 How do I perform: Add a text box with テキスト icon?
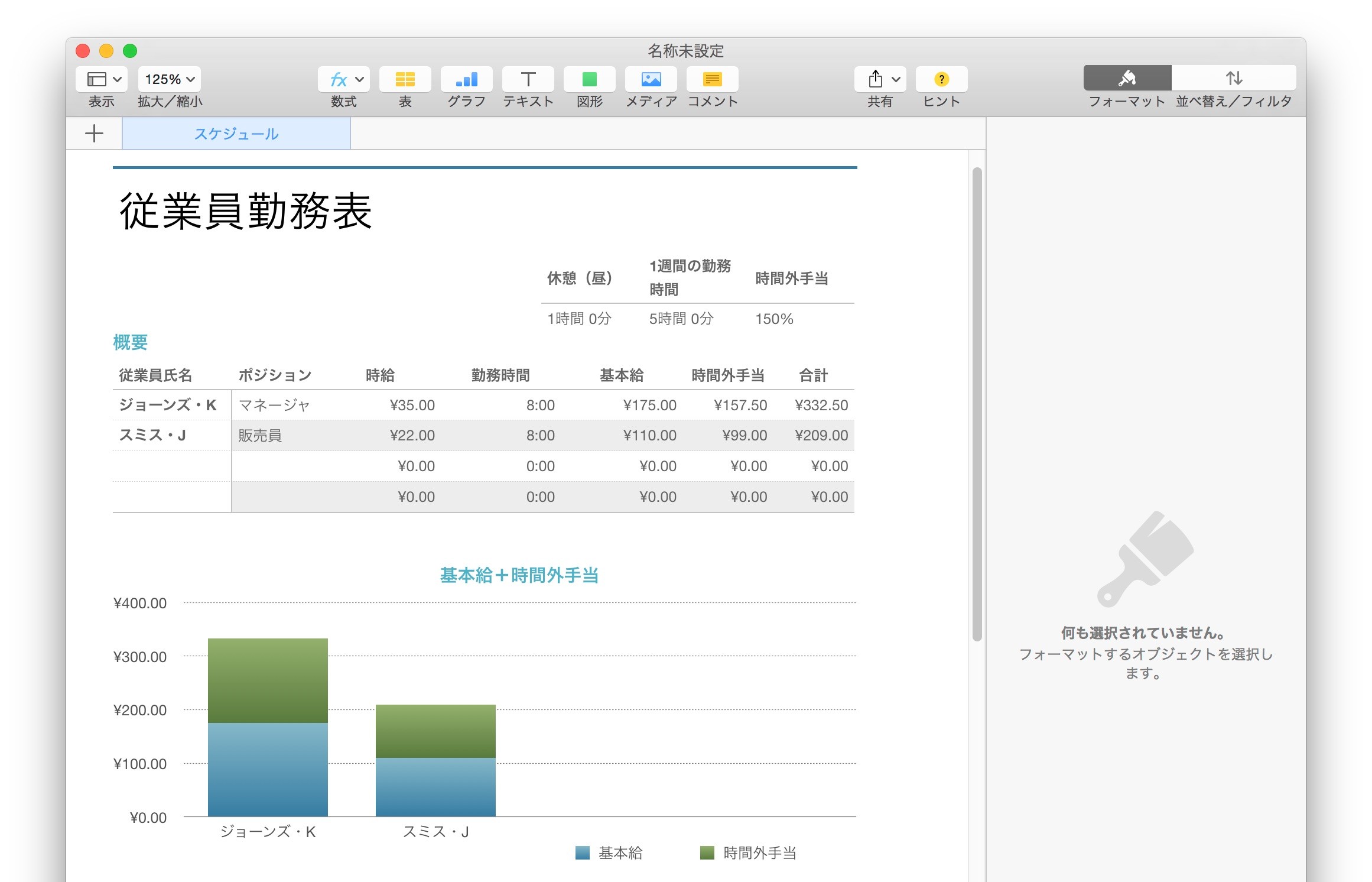[x=528, y=79]
